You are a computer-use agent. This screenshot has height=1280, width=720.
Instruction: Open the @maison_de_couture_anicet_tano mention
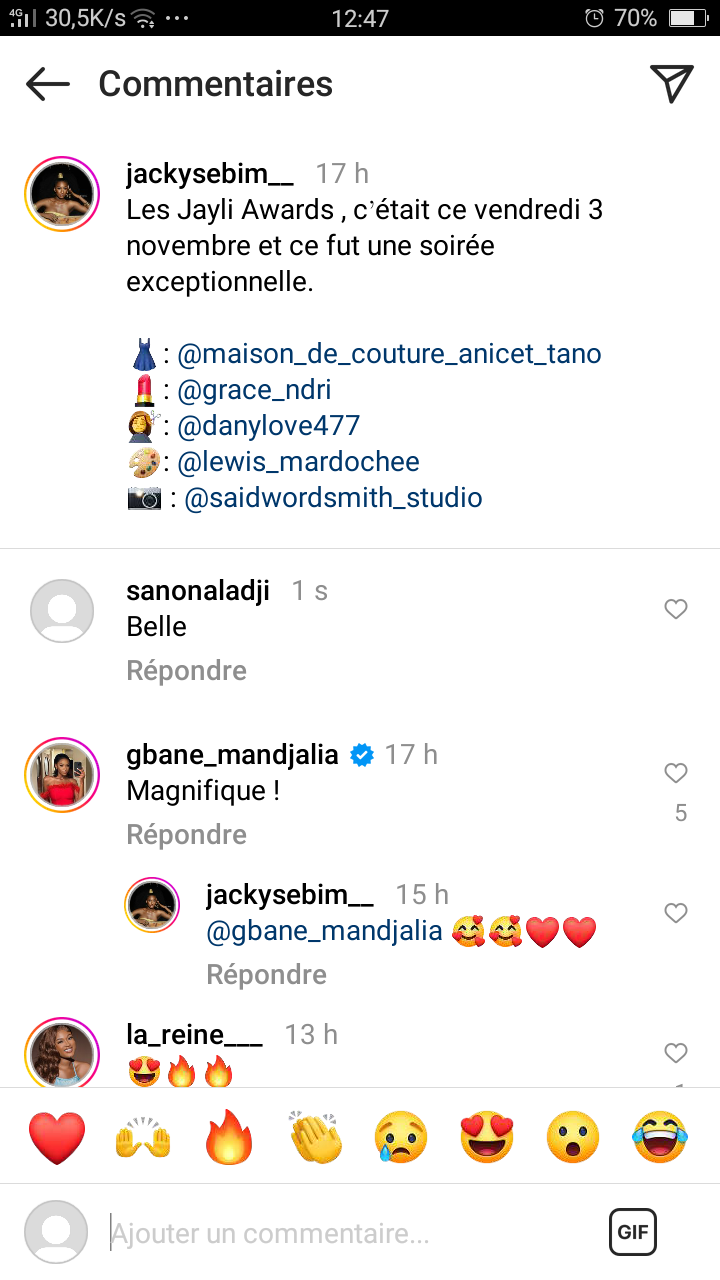[x=389, y=354]
